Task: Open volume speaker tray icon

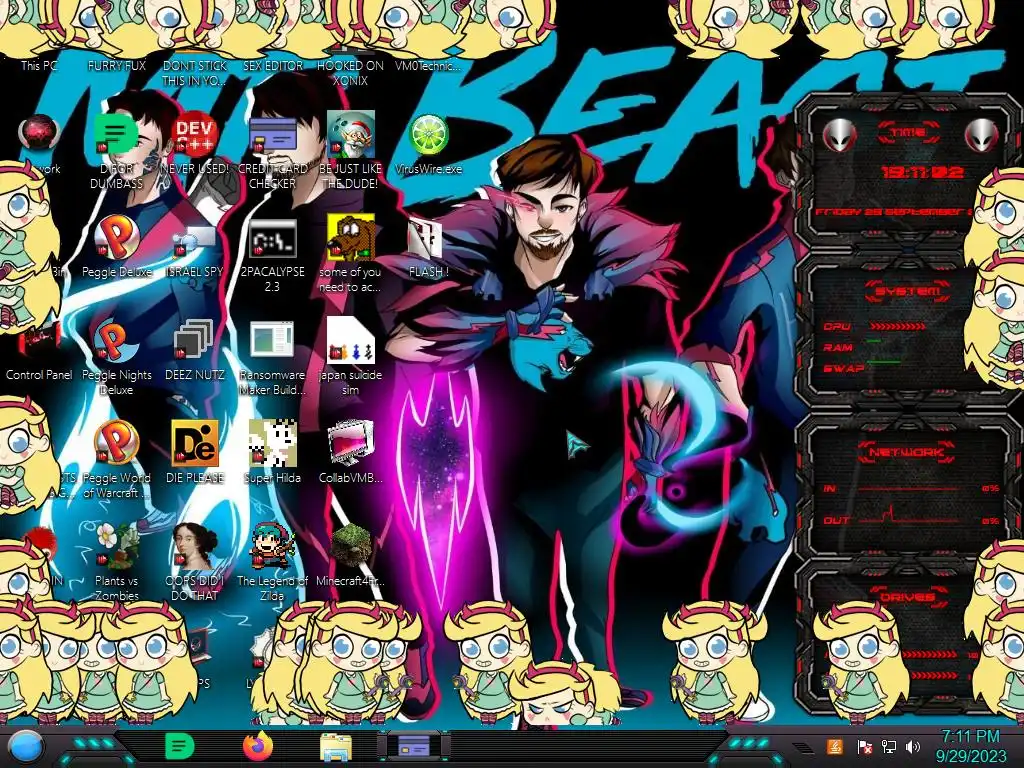Action: pyautogui.click(x=913, y=746)
